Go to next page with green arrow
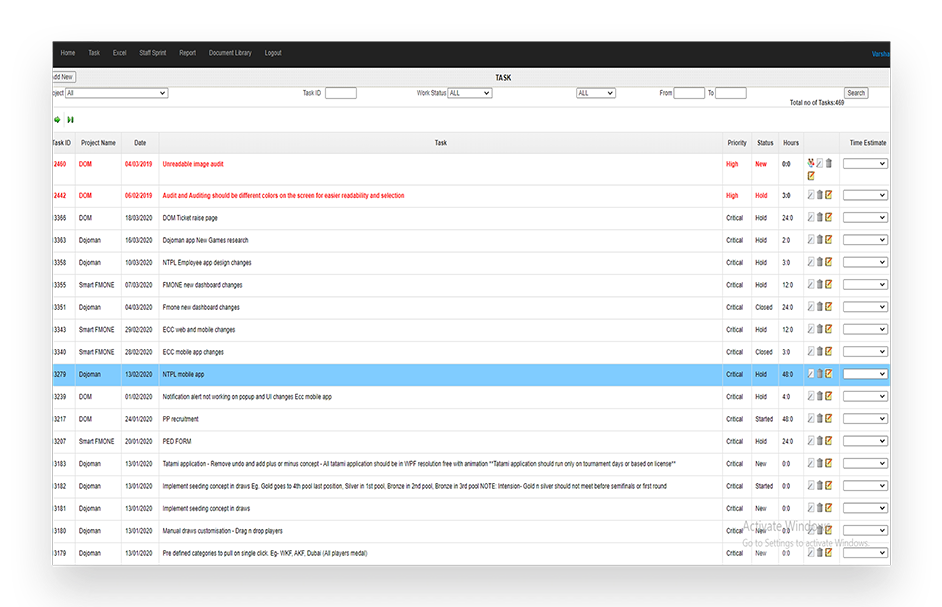 57,120
